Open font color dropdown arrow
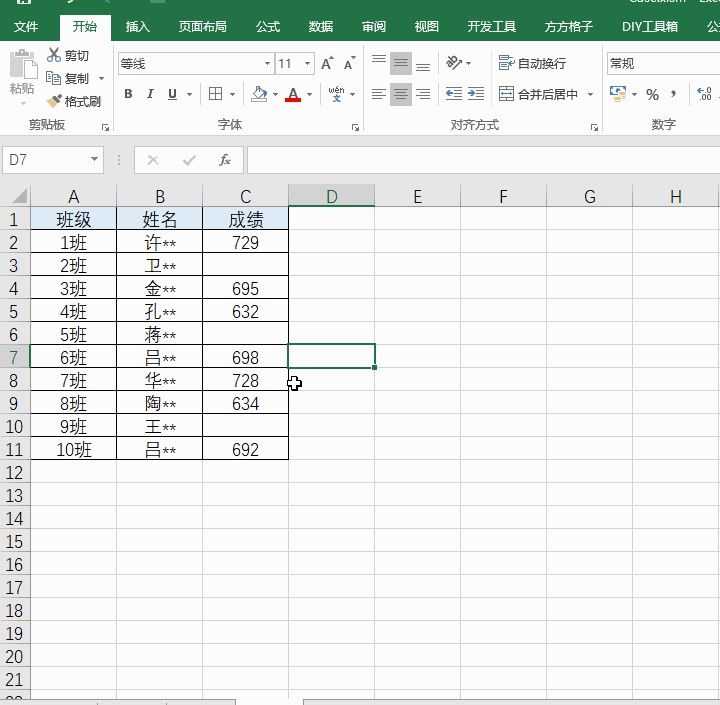Image resolution: width=720 pixels, height=705 pixels. coord(309,95)
